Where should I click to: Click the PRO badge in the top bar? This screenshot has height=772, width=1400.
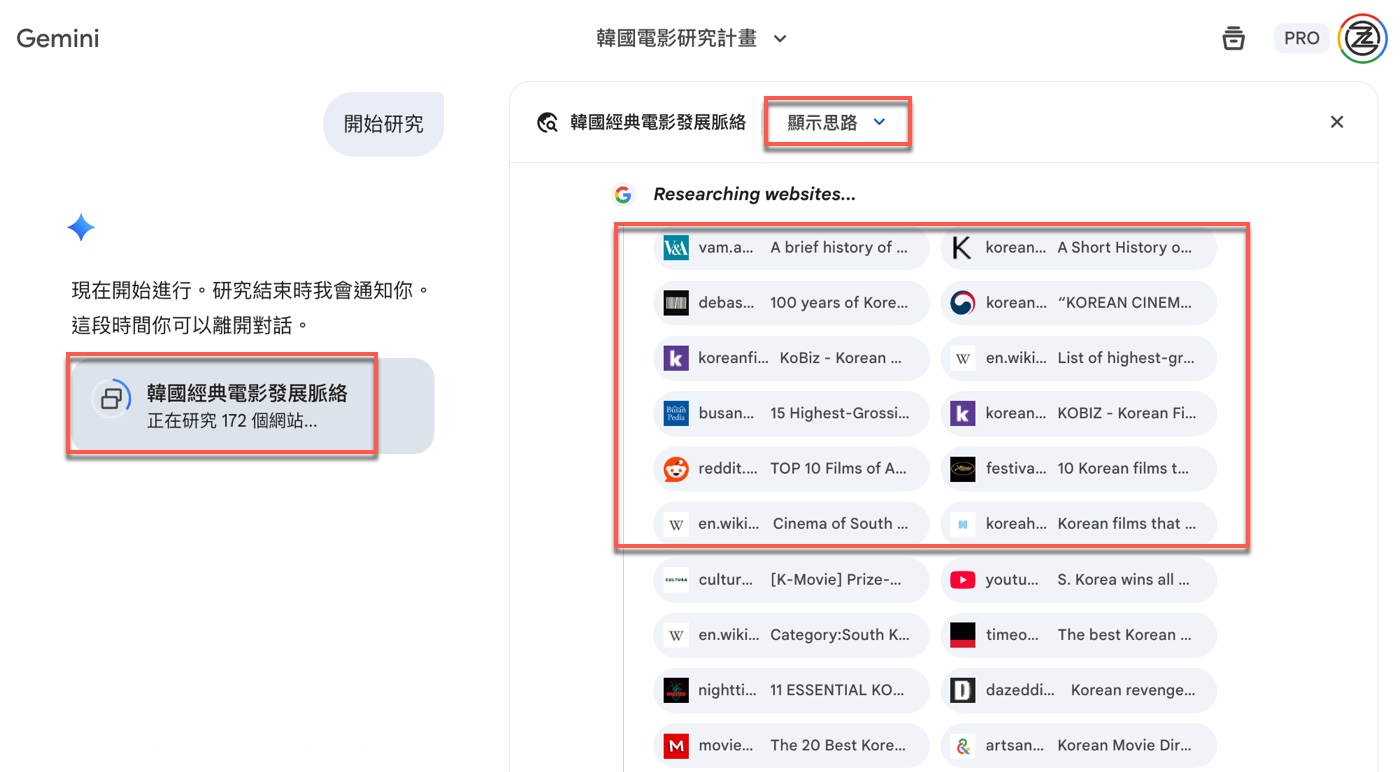(x=1301, y=37)
